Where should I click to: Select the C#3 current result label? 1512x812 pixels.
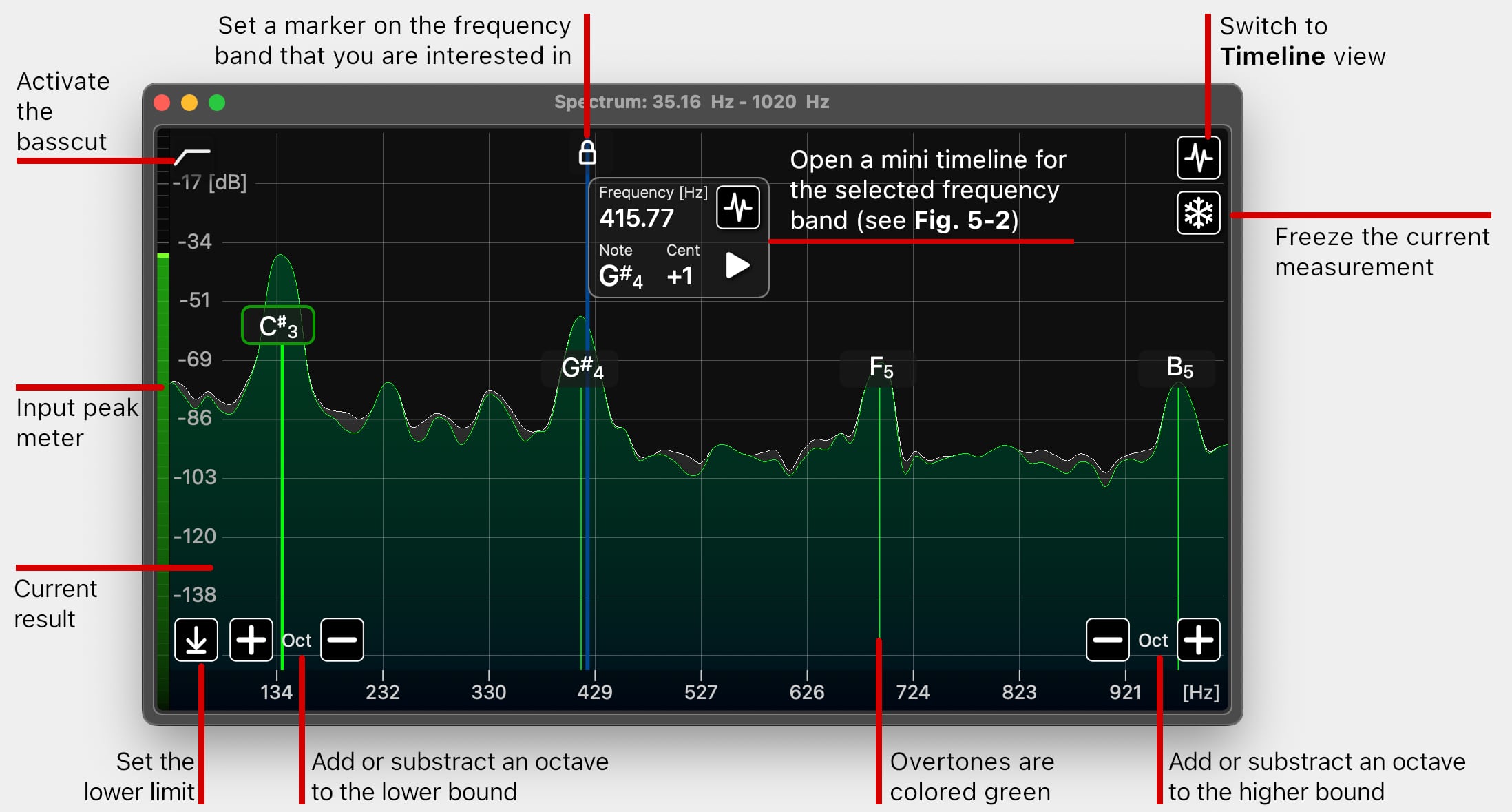(x=278, y=326)
